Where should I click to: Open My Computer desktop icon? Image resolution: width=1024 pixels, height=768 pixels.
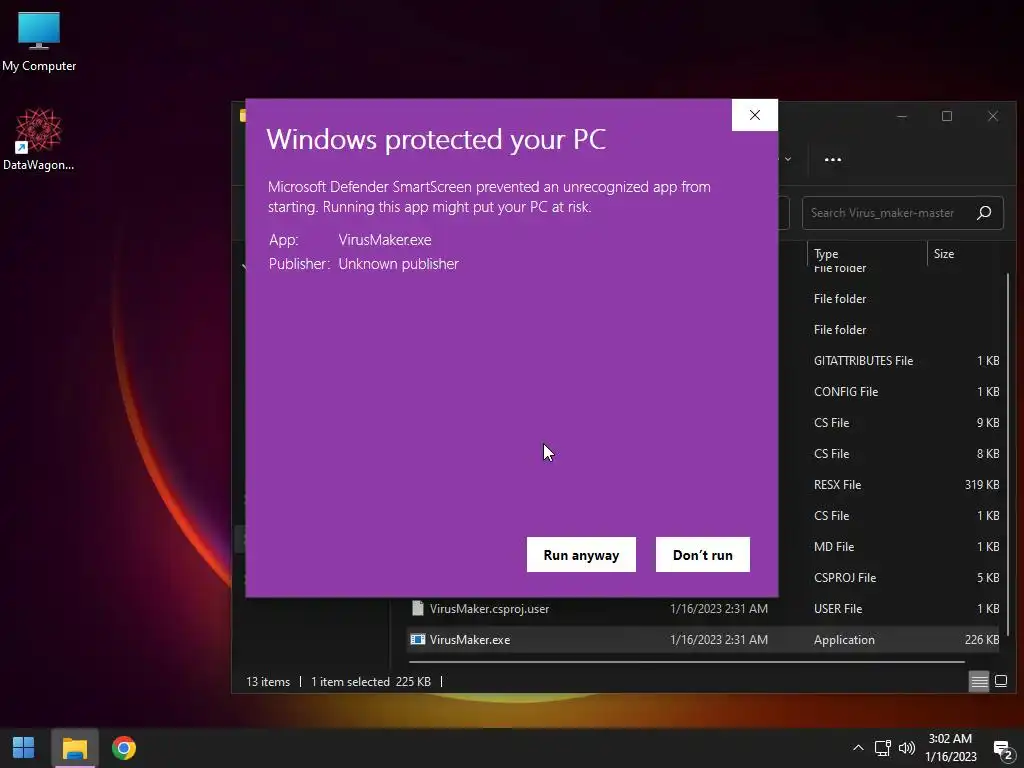39,41
